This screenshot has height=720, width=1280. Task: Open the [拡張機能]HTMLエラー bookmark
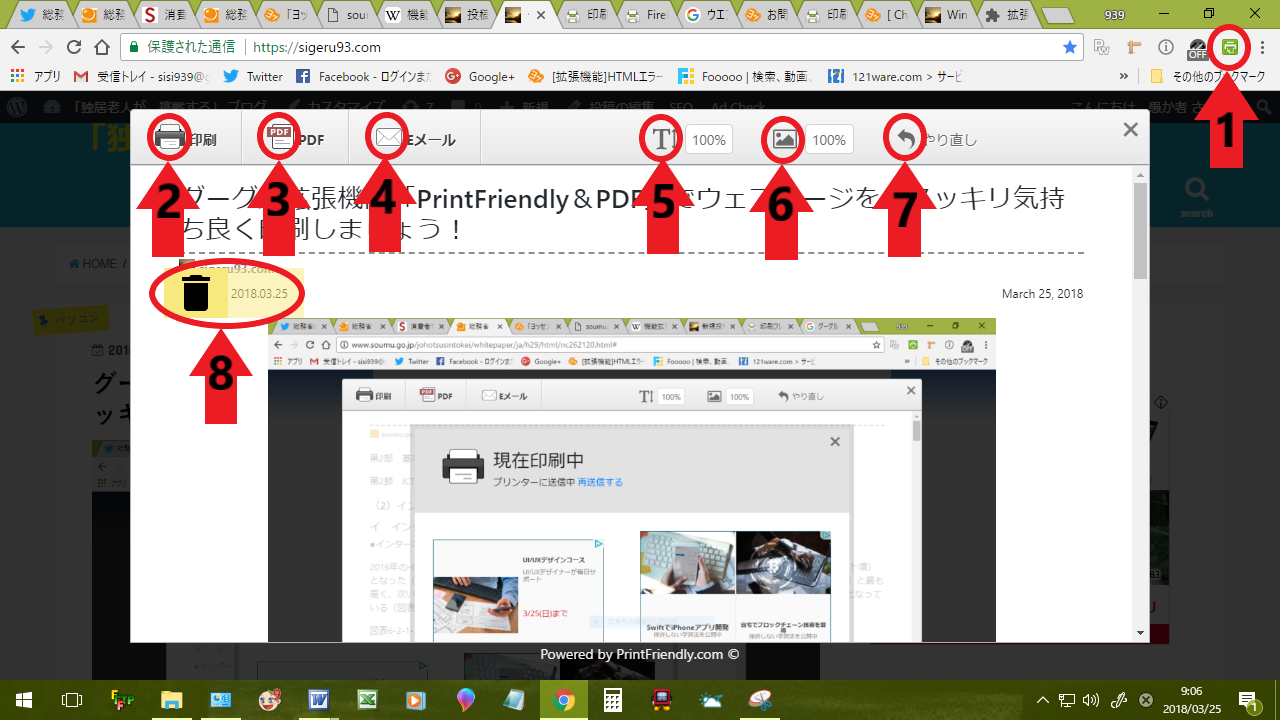(595, 76)
